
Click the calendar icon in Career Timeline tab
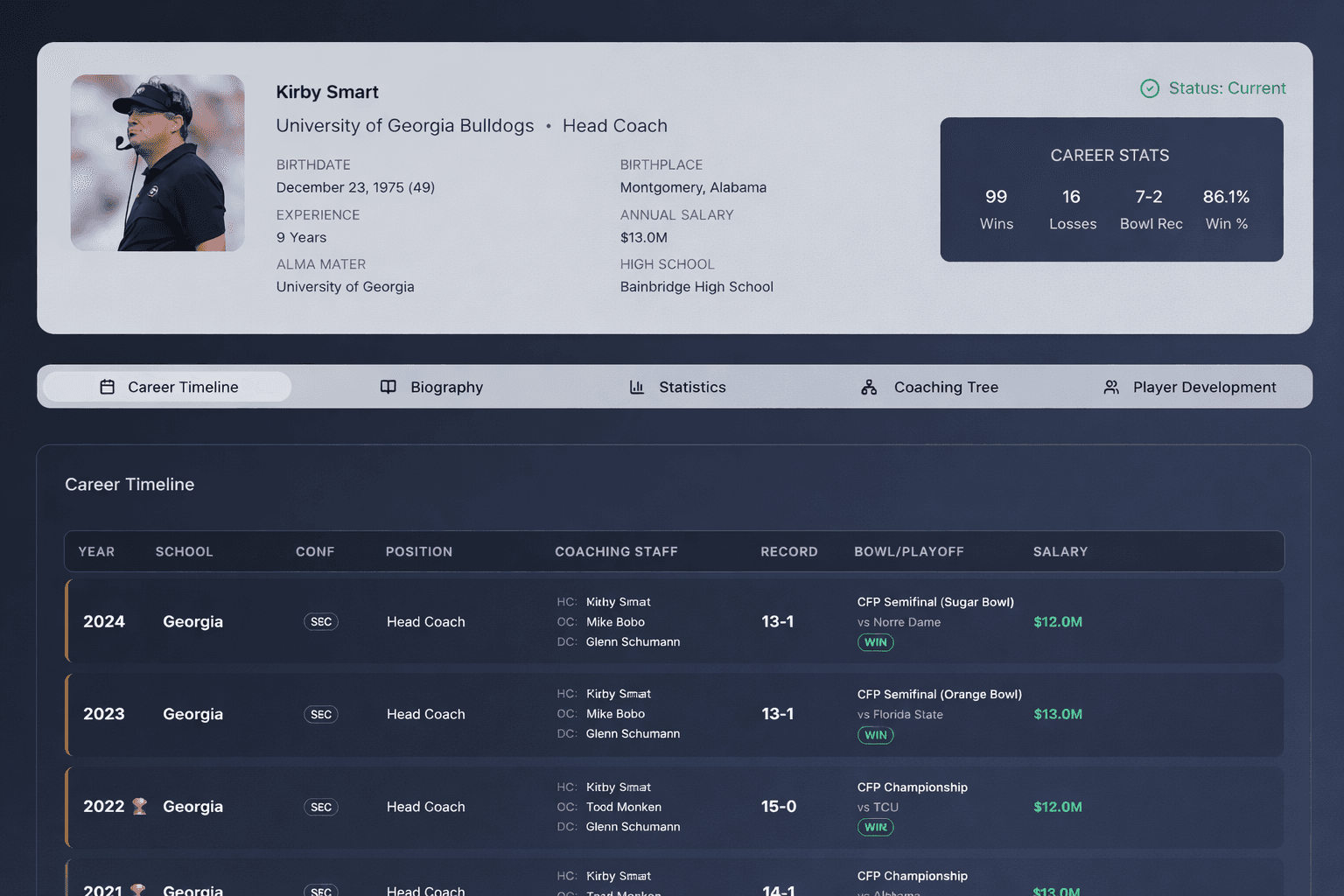click(x=108, y=387)
